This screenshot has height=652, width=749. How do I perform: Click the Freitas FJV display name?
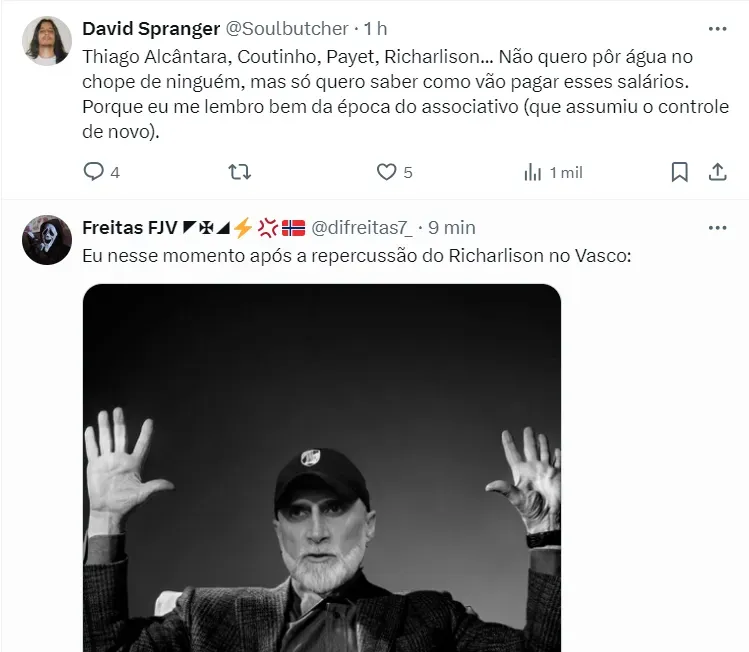click(130, 228)
